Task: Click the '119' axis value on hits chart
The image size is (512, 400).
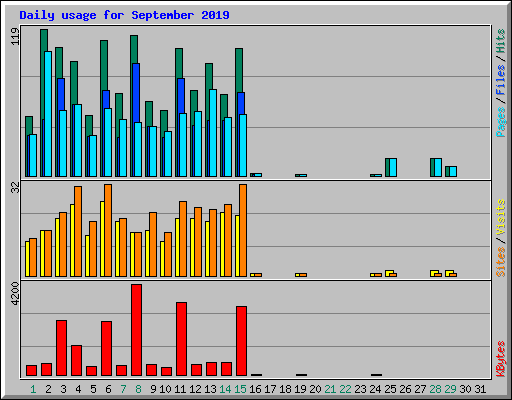Action: coord(15,36)
